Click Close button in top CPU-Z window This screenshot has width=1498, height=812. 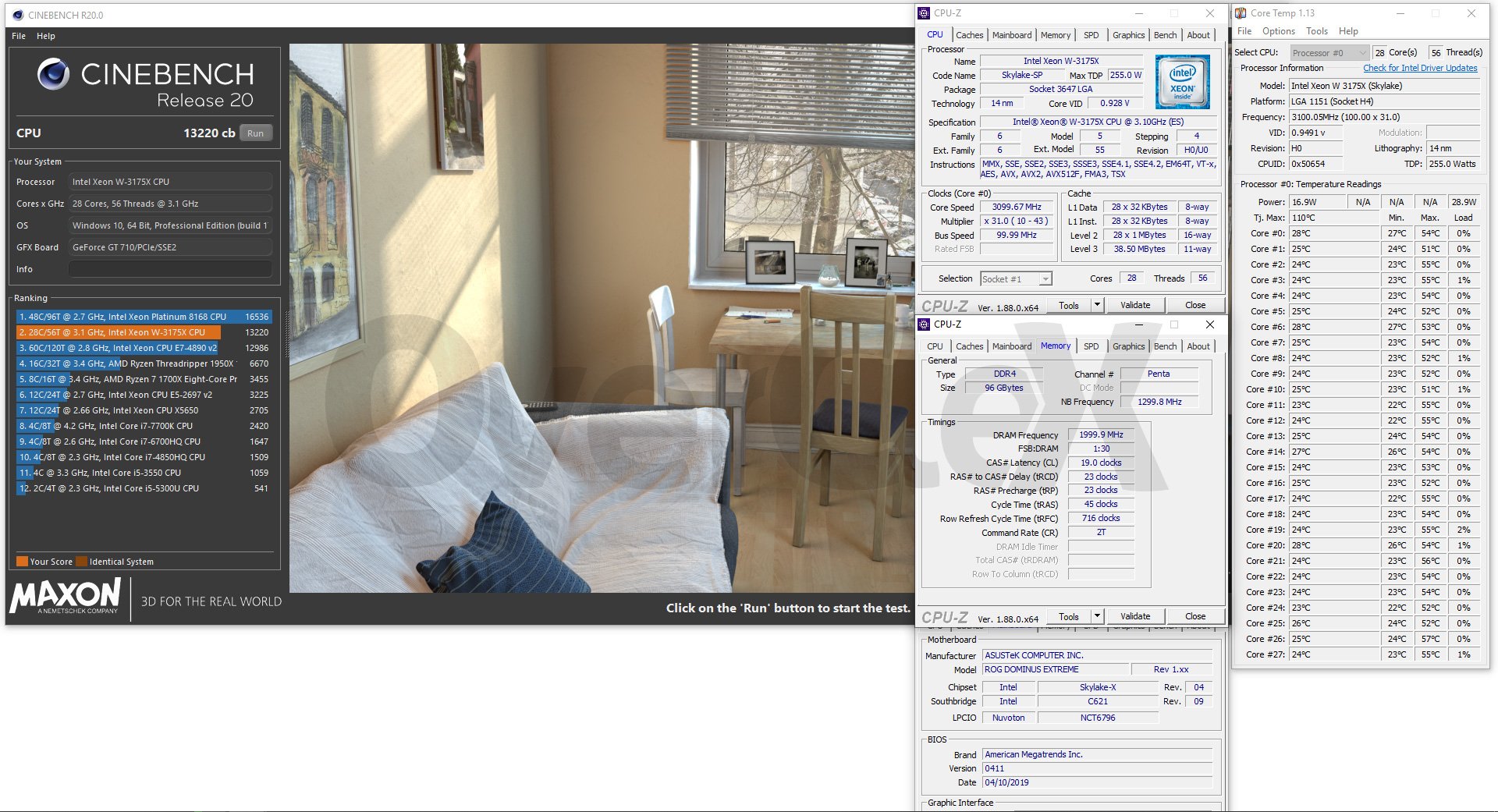pos(1195,305)
